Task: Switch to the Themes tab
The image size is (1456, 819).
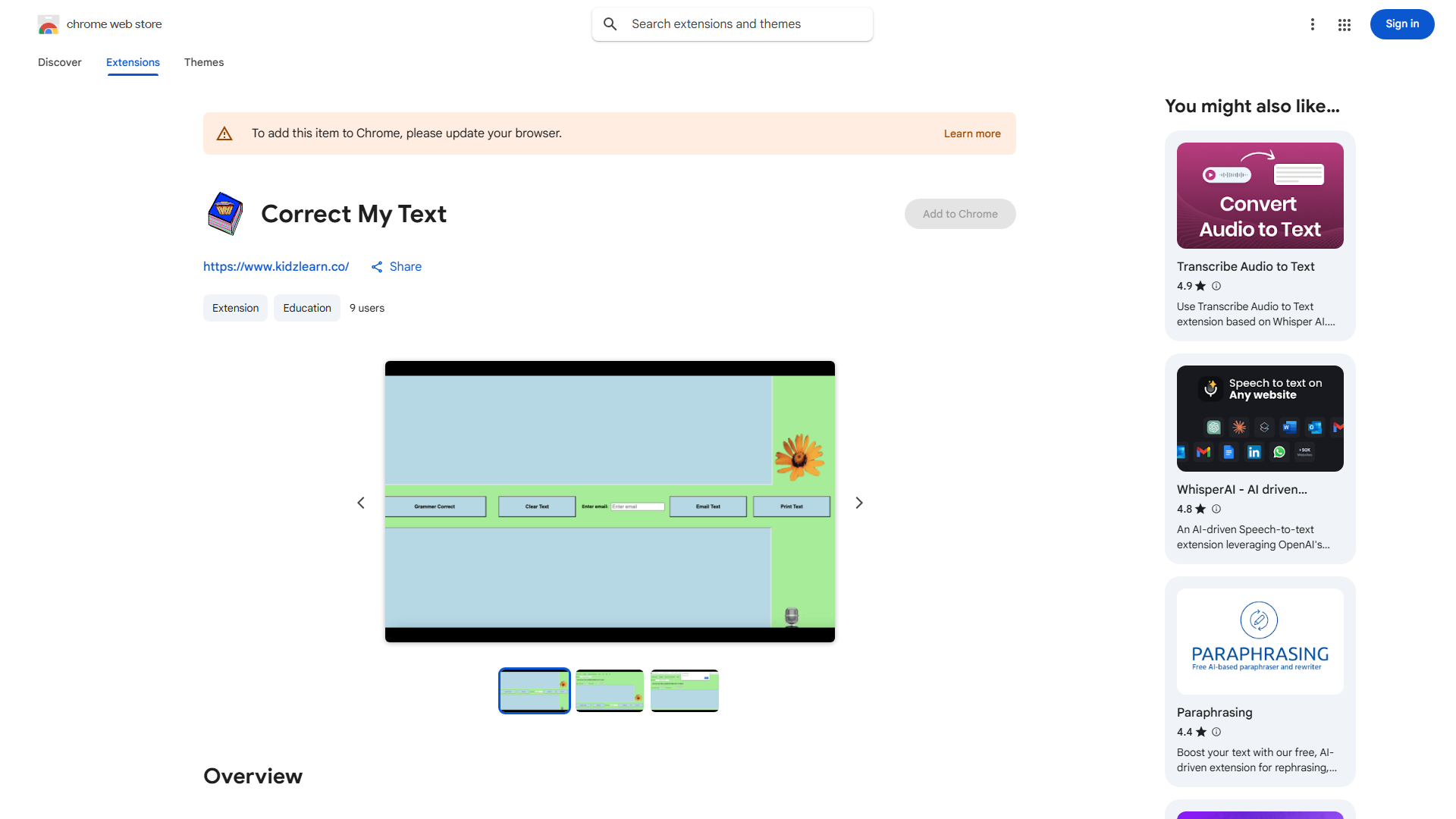Action: point(203,62)
